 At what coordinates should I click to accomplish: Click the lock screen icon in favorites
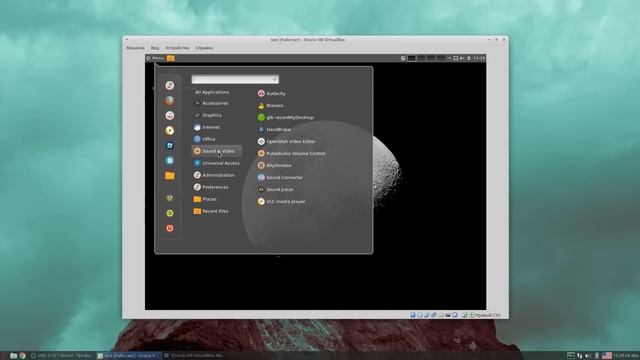pyautogui.click(x=170, y=198)
